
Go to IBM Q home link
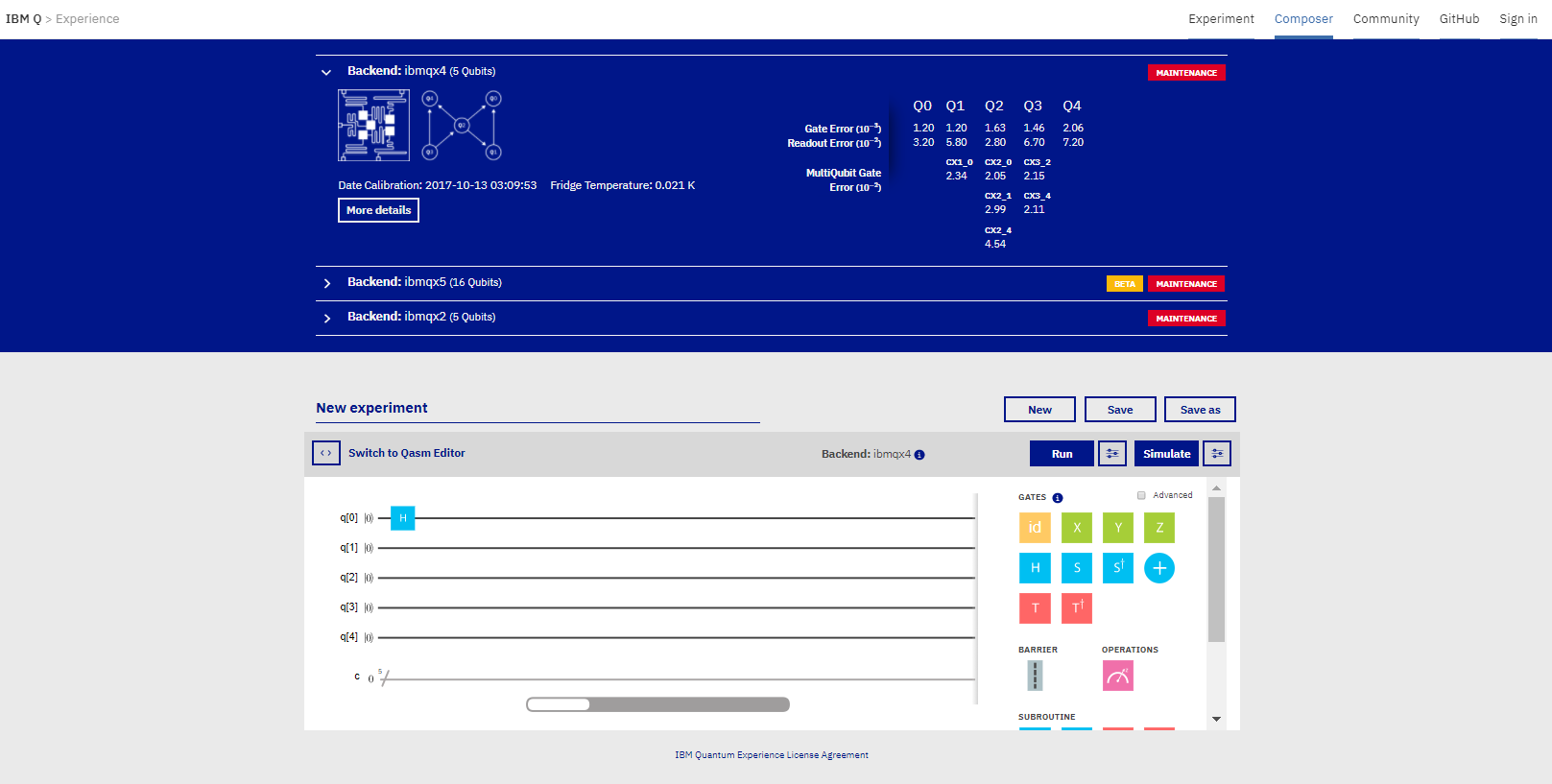click(x=24, y=19)
